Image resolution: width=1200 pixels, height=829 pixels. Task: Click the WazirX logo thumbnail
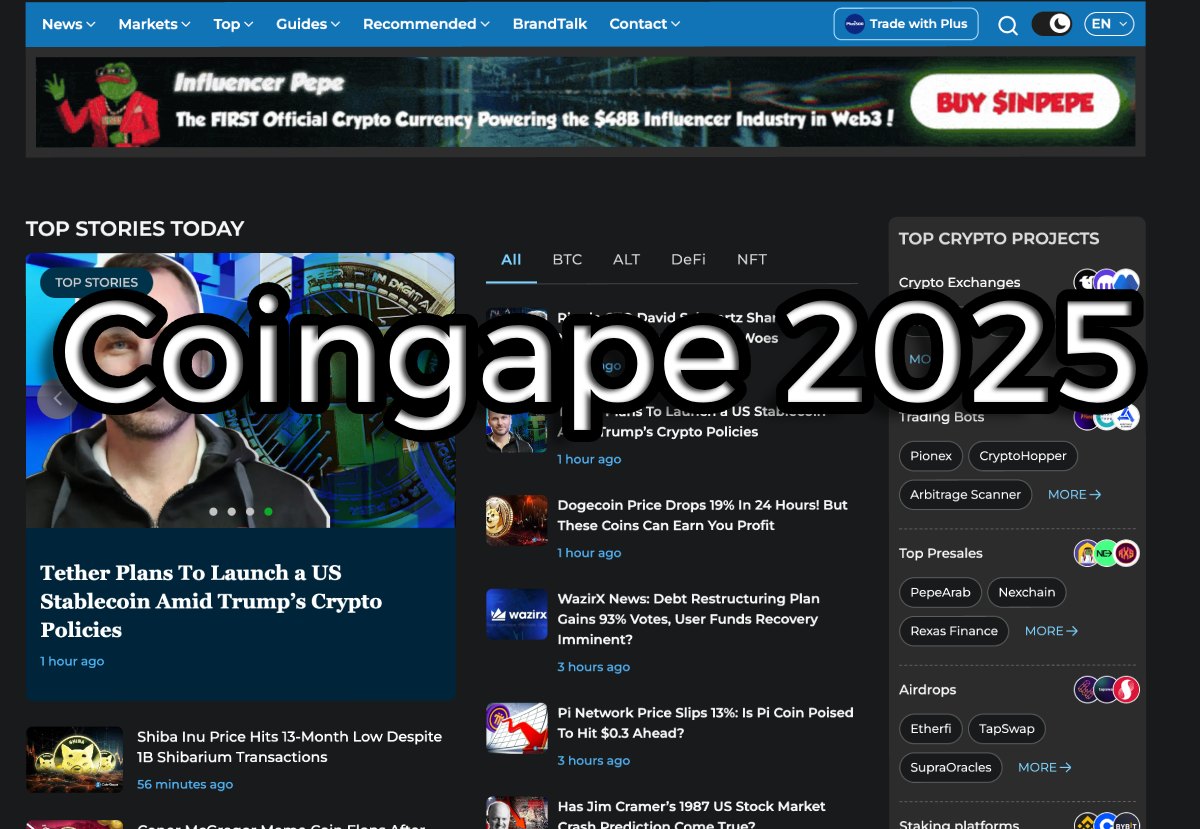click(517, 614)
